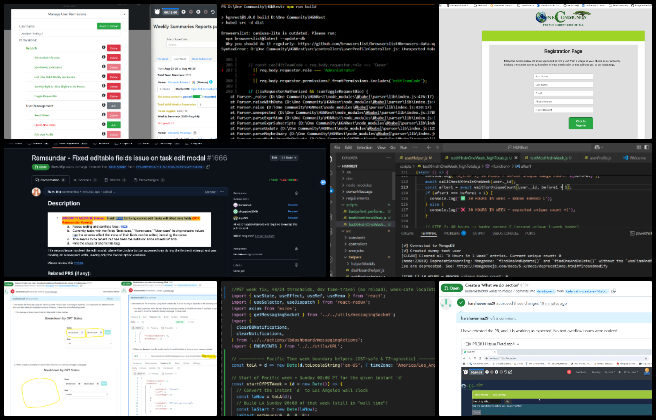Open Reviewers gear icon in PR sidebar

(297, 193)
